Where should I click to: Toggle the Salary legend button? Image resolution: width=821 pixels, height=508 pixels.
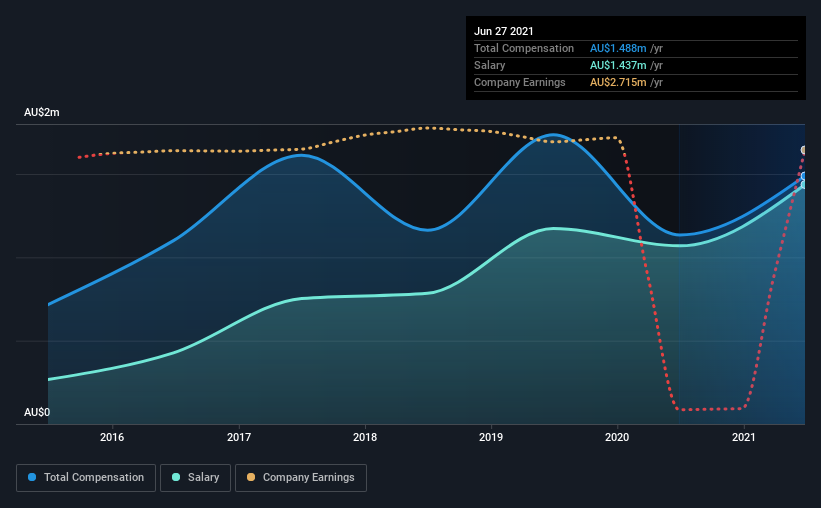click(195, 478)
